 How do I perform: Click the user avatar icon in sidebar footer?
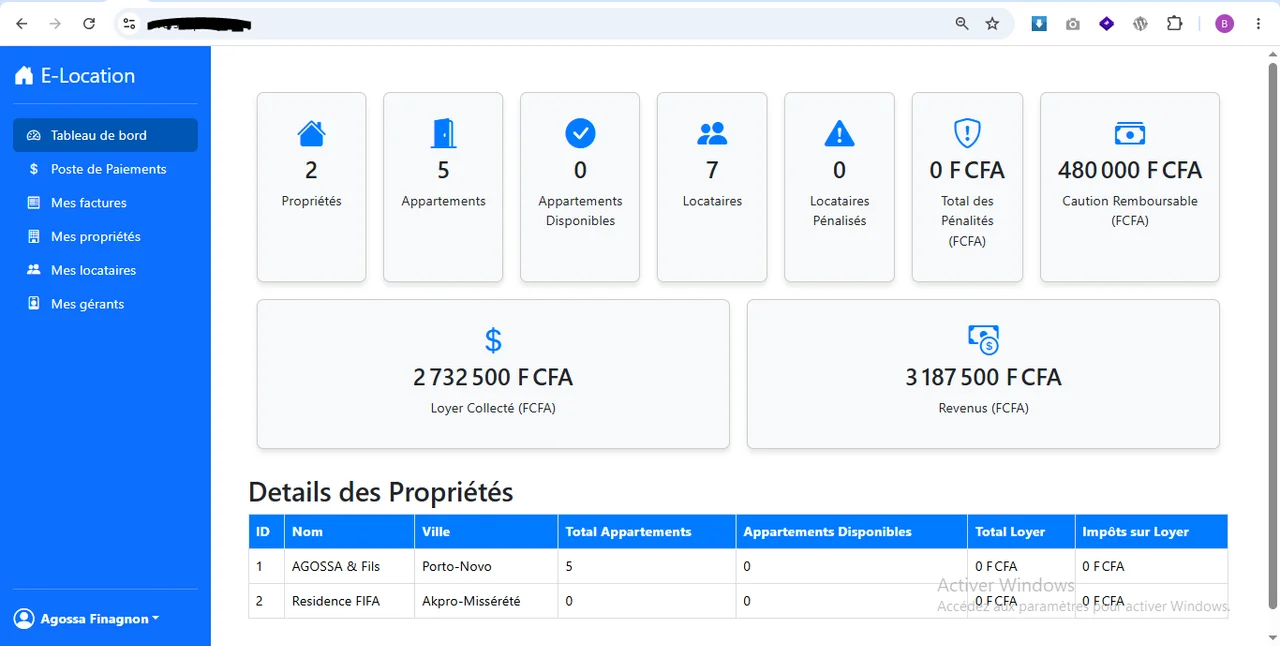(x=24, y=619)
